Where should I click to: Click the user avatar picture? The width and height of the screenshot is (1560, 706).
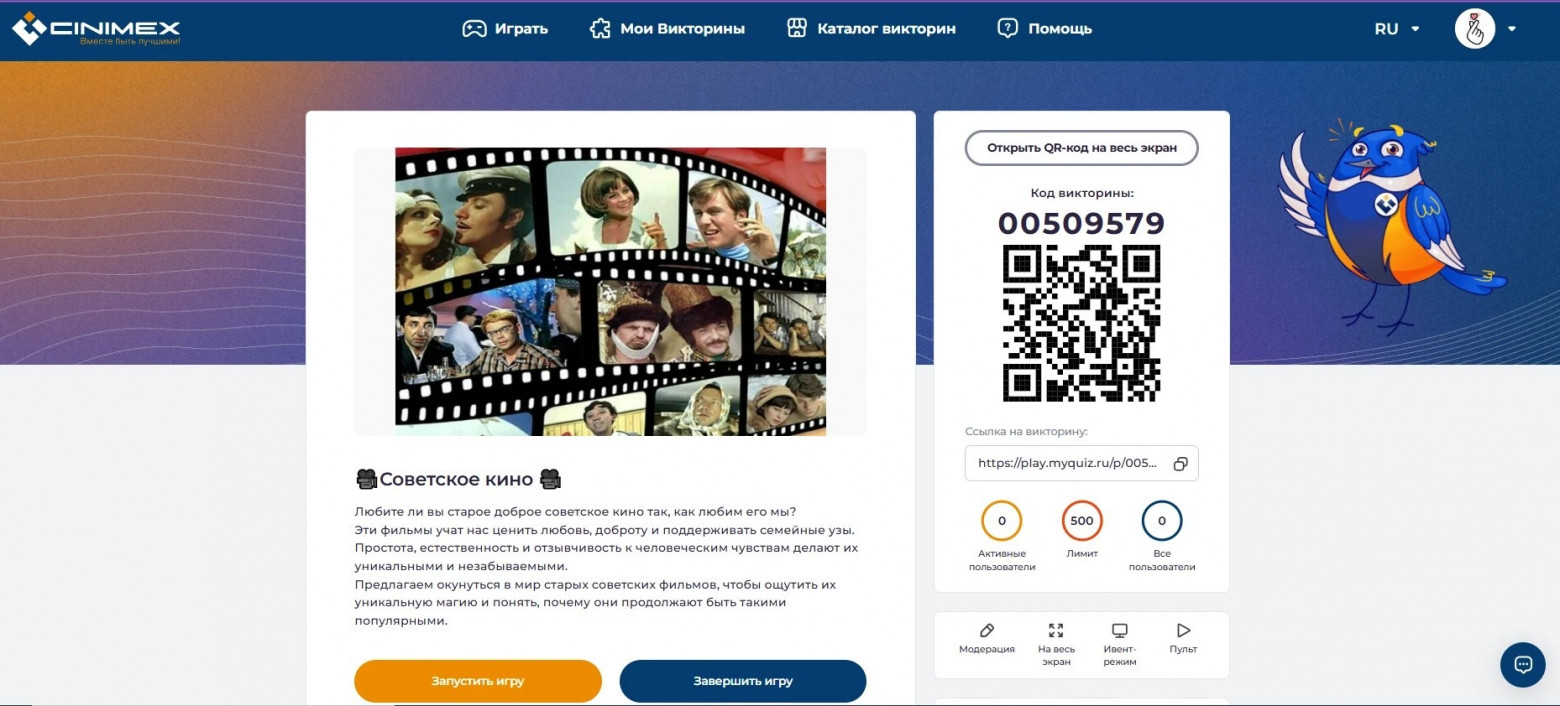(x=1475, y=29)
